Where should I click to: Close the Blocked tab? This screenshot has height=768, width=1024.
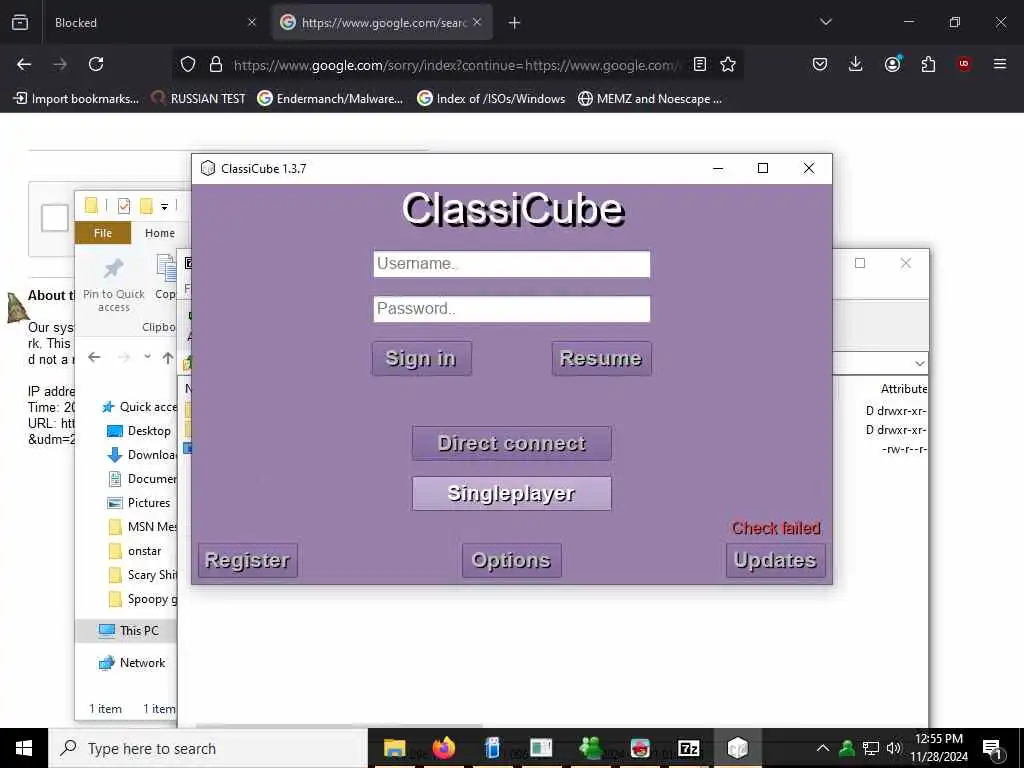click(x=251, y=23)
